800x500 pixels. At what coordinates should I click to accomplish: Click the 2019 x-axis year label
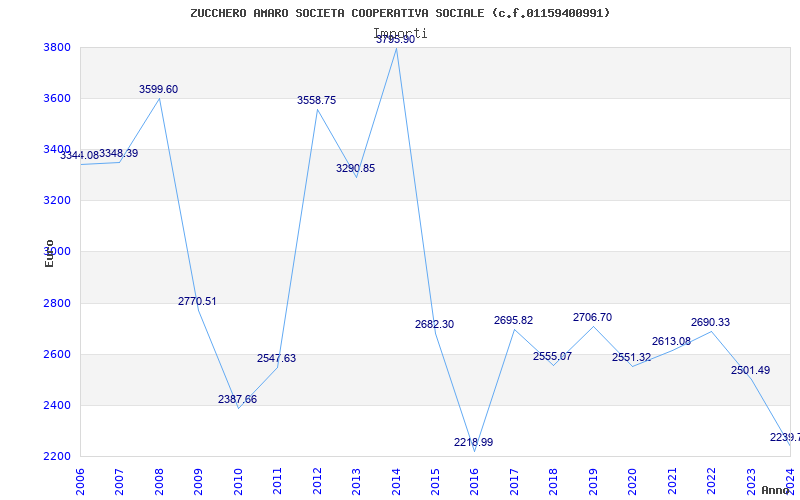point(593,482)
